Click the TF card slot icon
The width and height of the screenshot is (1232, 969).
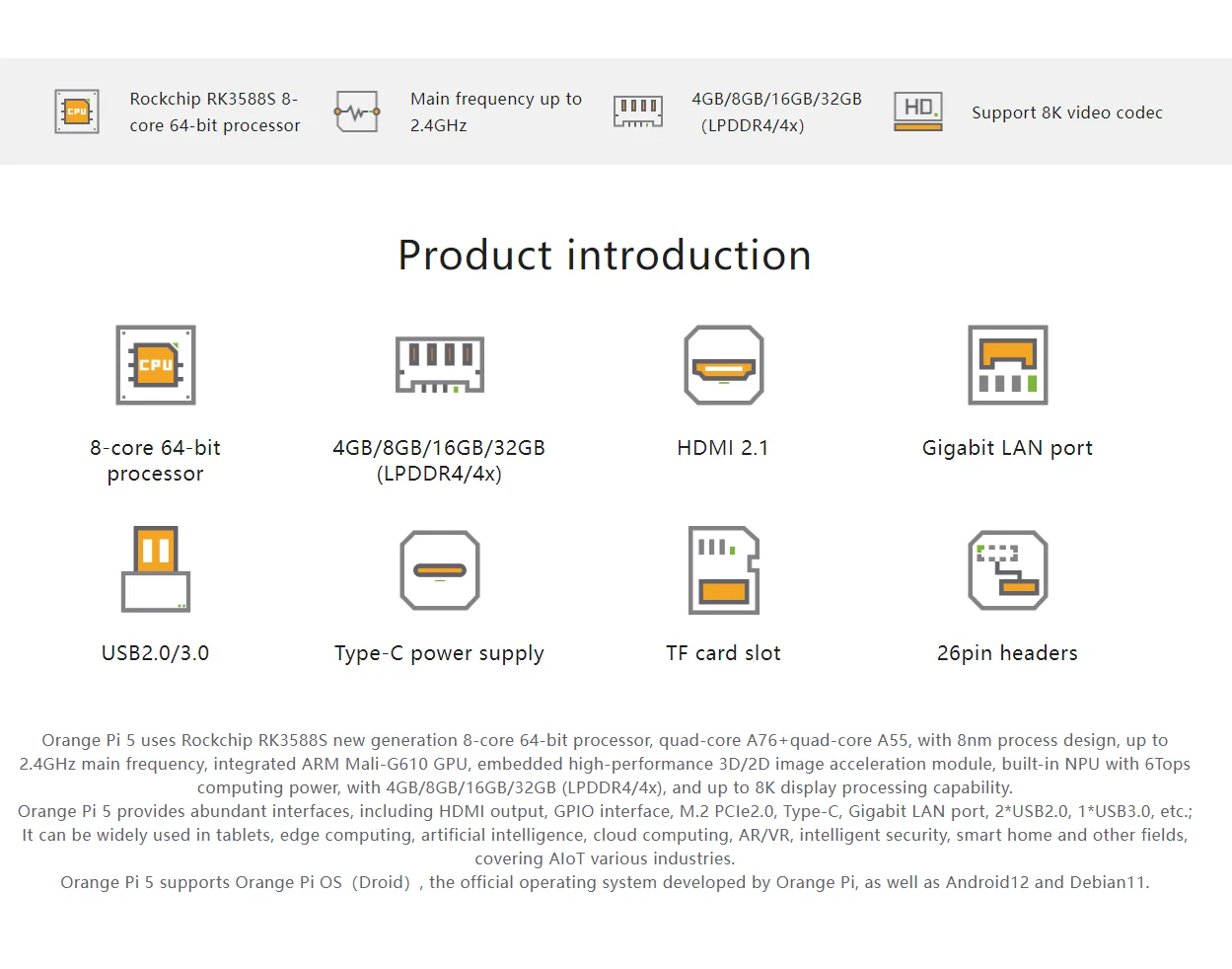[x=724, y=570]
